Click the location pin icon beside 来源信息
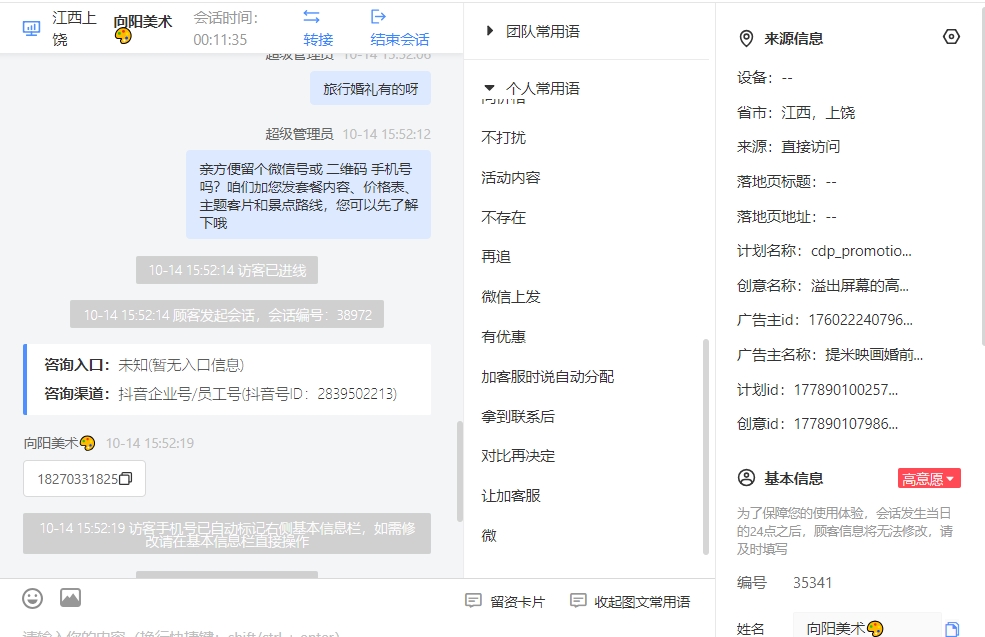 click(746, 39)
